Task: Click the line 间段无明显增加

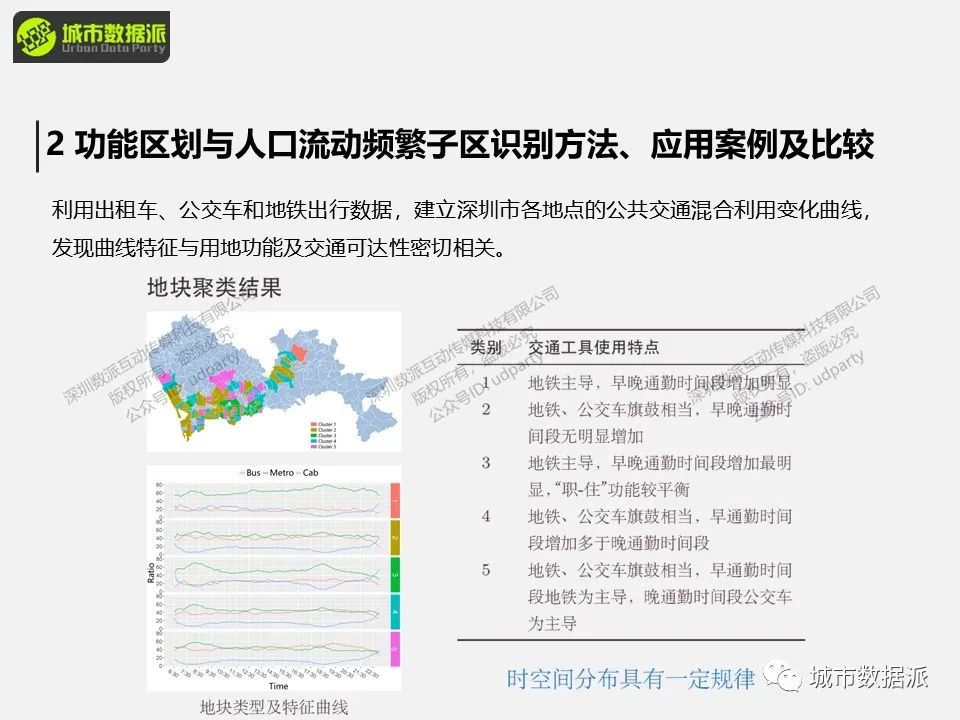Action: [x=585, y=436]
